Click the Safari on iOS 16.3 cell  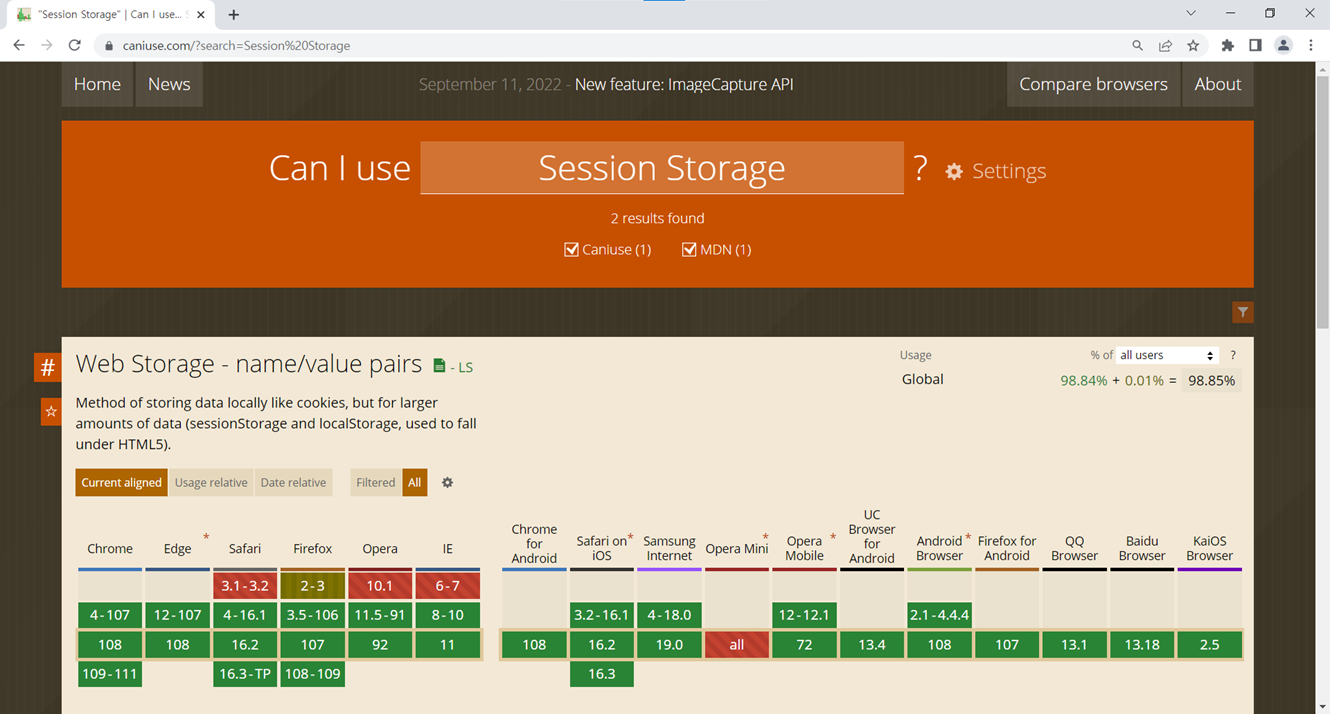[602, 674]
